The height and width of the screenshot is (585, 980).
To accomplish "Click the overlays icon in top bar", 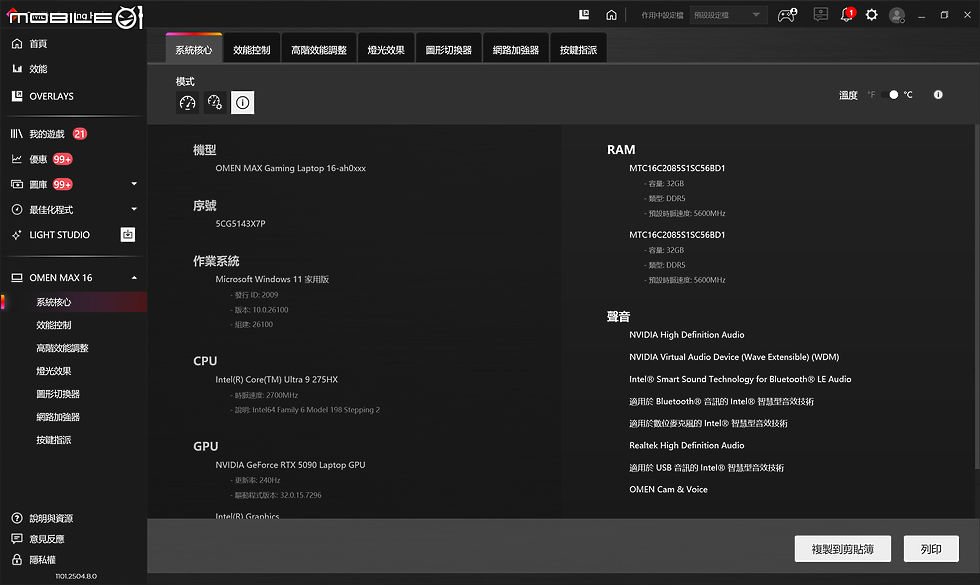I will click(x=584, y=14).
